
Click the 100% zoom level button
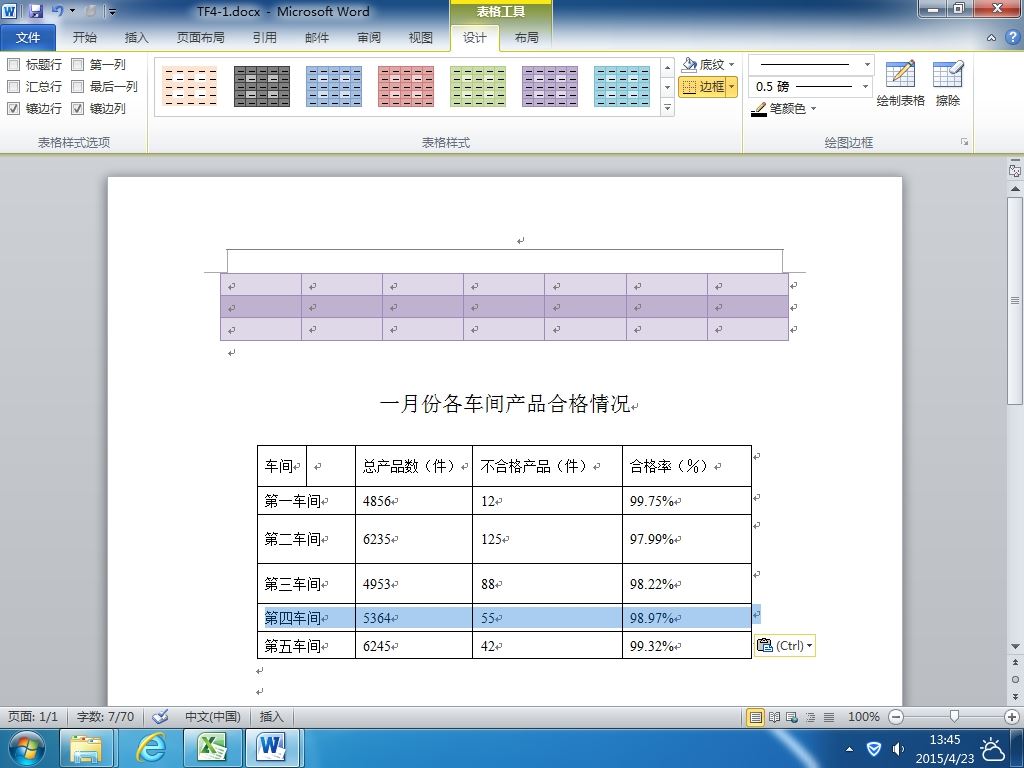pyautogui.click(x=863, y=717)
